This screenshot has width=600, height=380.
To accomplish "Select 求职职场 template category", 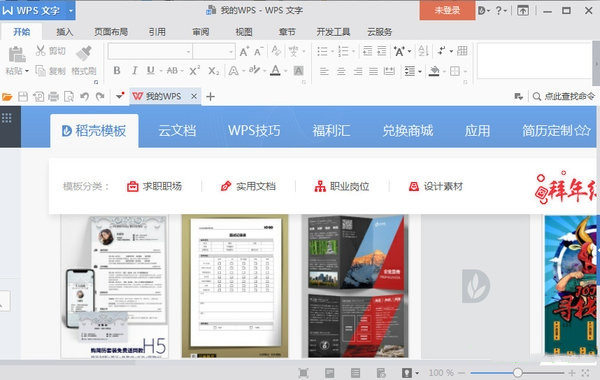I will coord(154,186).
